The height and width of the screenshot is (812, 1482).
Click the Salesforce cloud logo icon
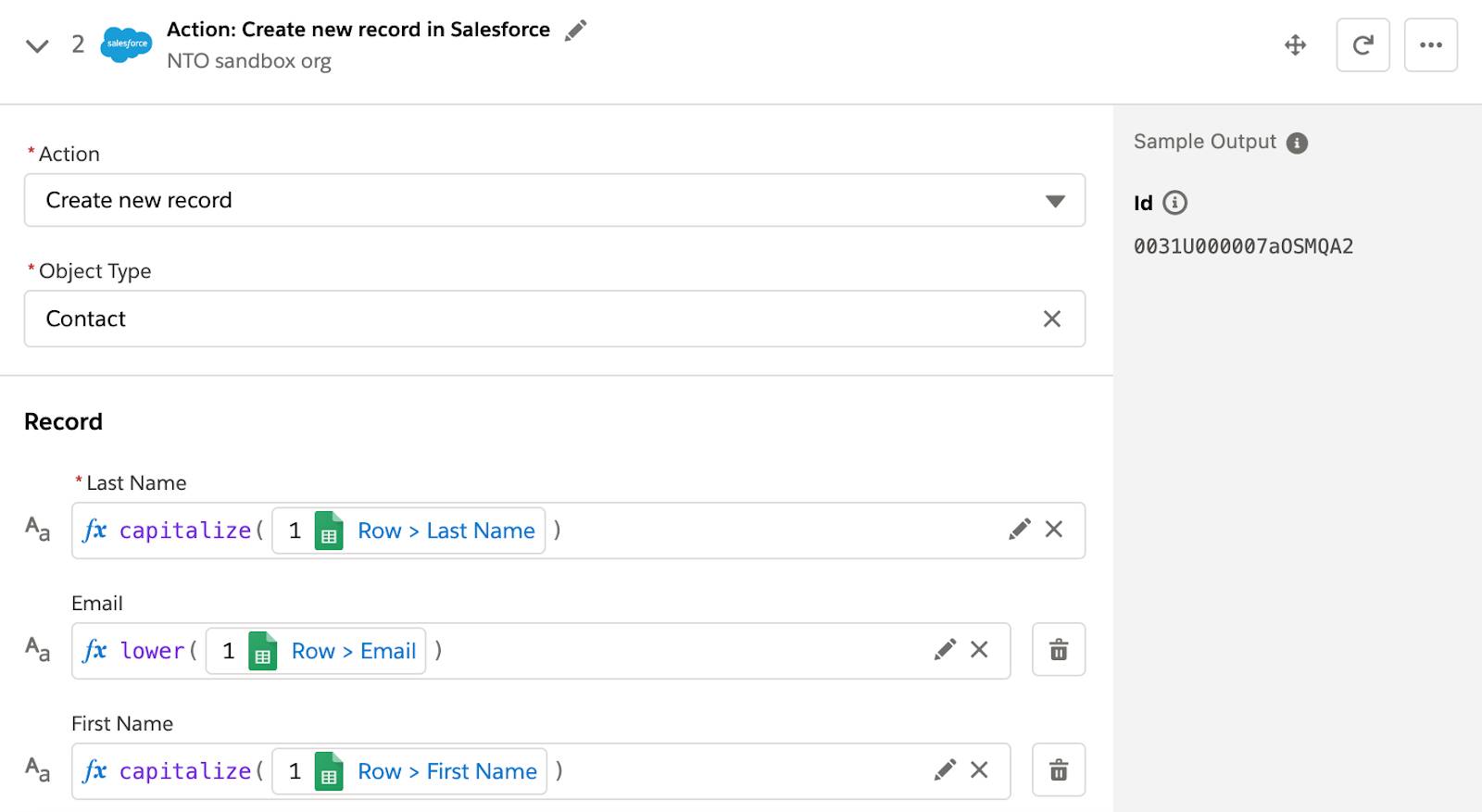pyautogui.click(x=127, y=44)
